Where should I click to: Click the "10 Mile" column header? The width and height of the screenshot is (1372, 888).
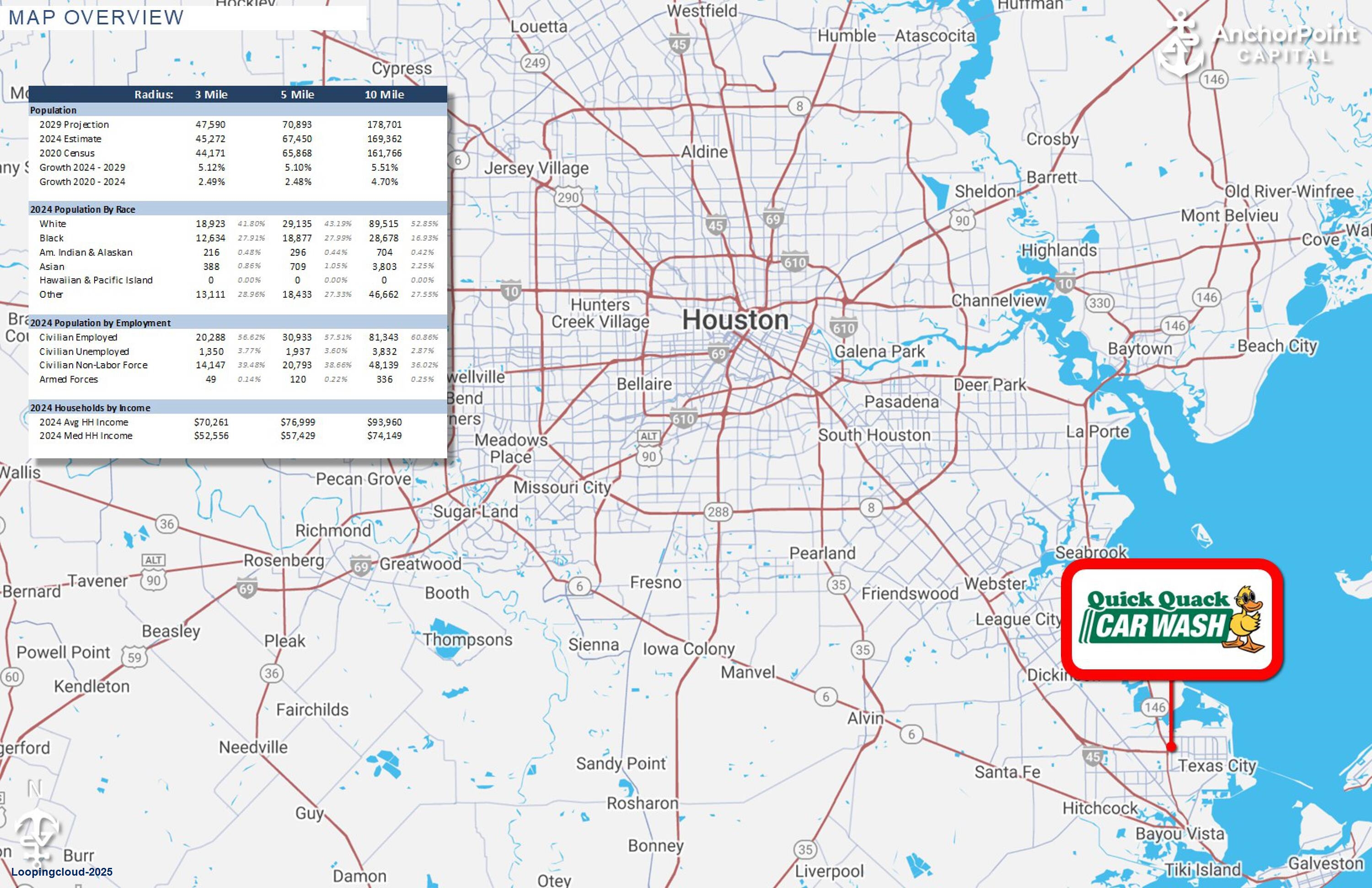pyautogui.click(x=384, y=95)
